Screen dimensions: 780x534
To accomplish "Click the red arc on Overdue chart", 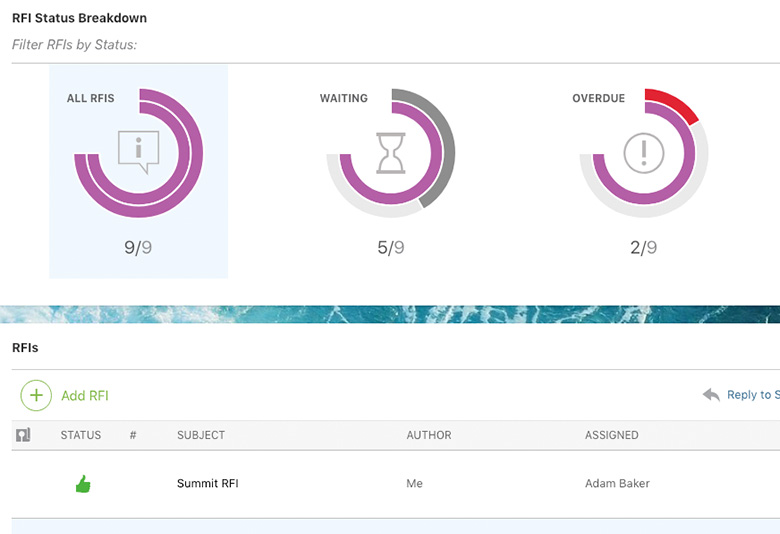I will (x=672, y=103).
